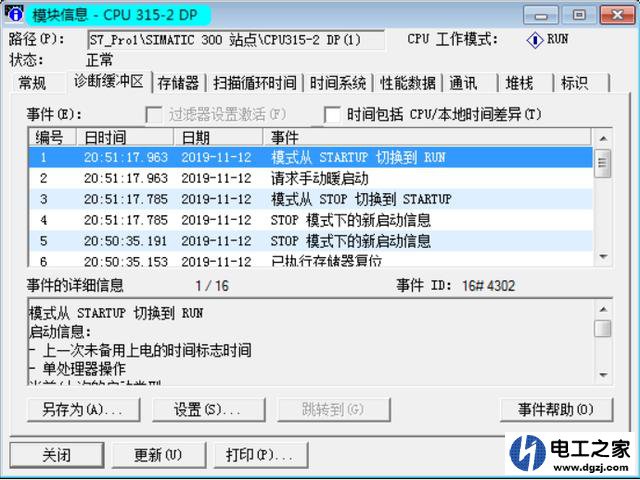Select event number 4 STOP 模式下的新启动信息

tap(311, 220)
